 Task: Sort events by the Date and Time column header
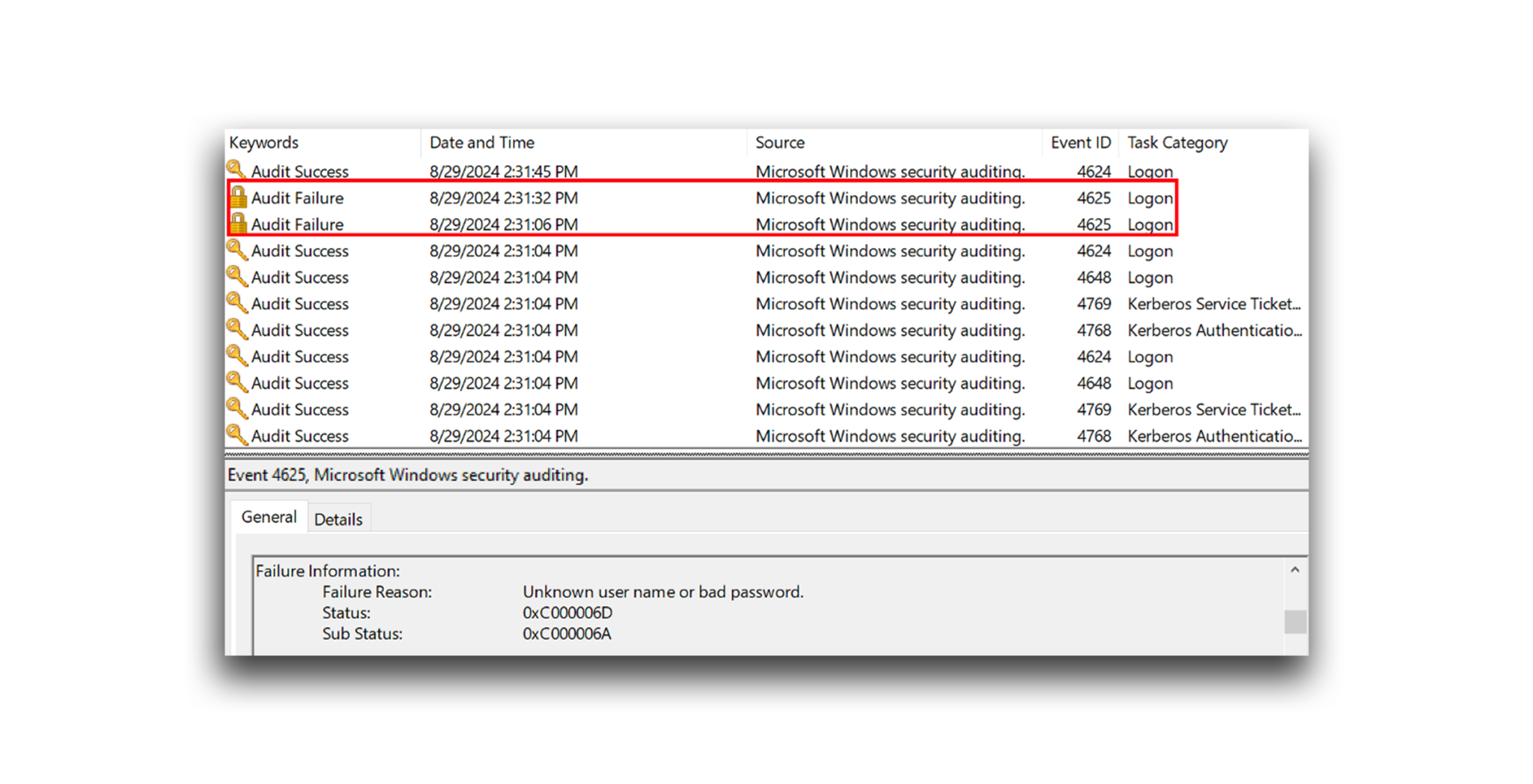tap(482, 142)
